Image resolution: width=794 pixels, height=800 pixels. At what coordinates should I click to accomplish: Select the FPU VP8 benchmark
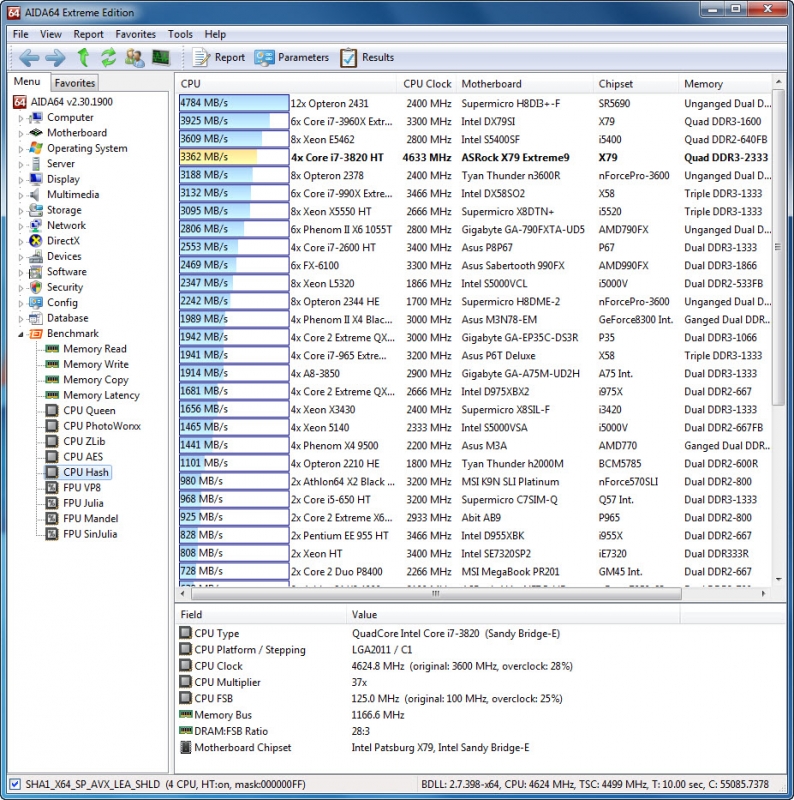click(82, 488)
